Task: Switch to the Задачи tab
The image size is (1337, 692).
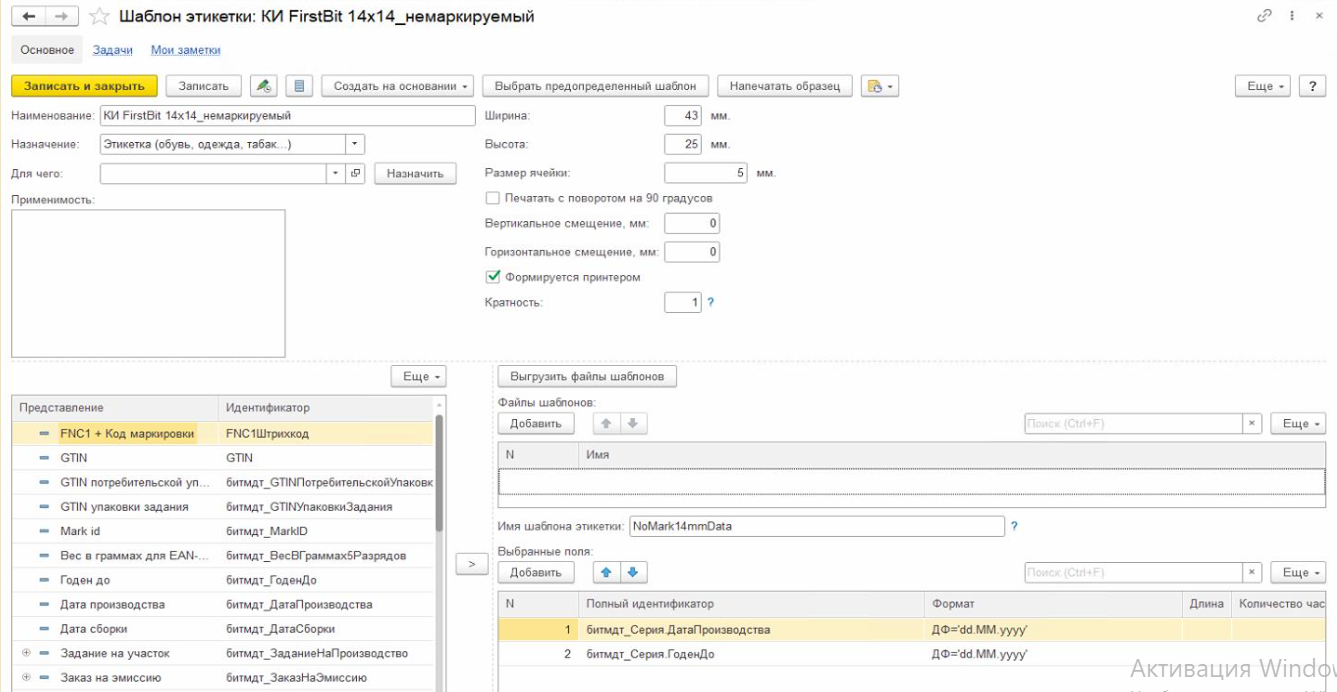Action: (x=113, y=50)
